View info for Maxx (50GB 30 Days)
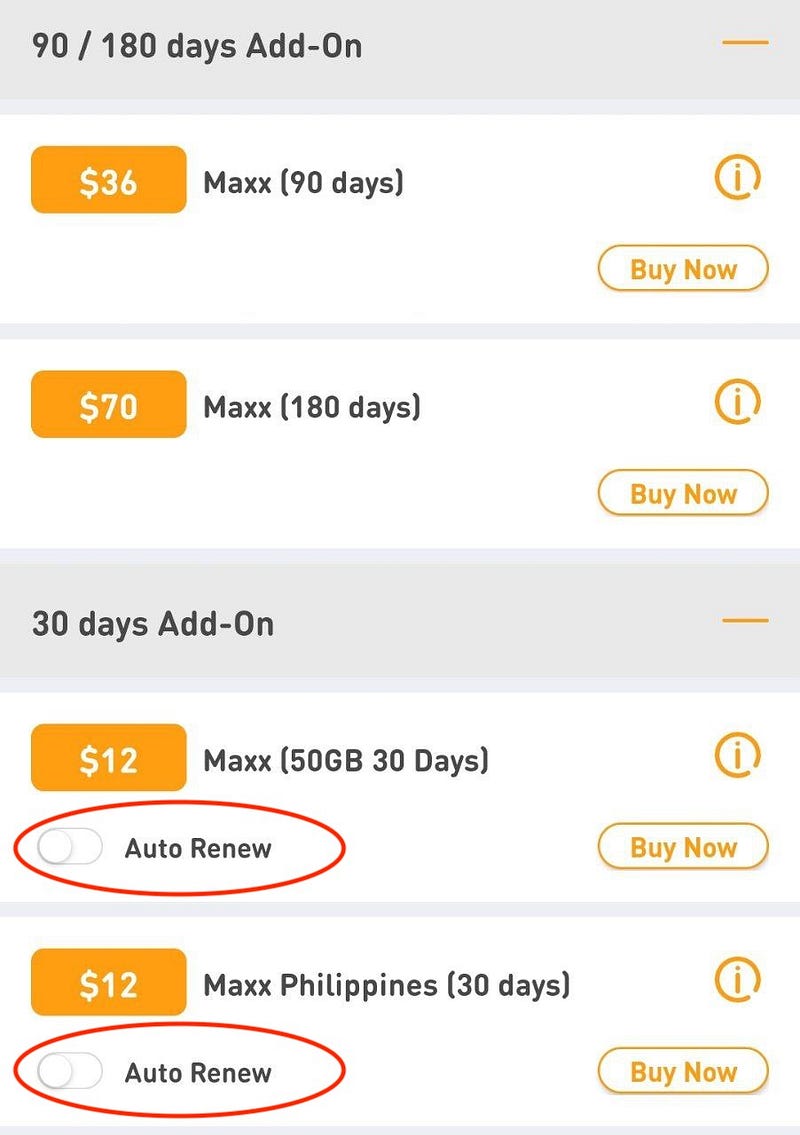The height and width of the screenshot is (1135, 800). pos(738,757)
